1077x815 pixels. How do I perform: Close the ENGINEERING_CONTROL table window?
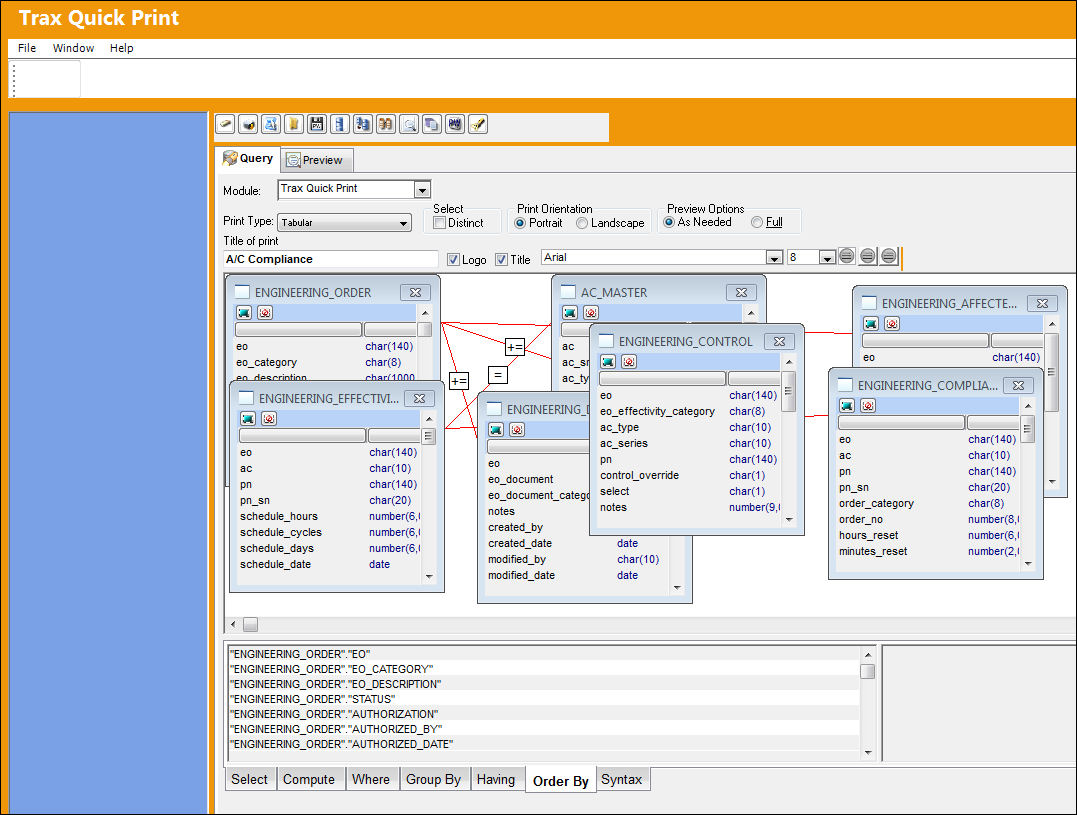click(779, 341)
